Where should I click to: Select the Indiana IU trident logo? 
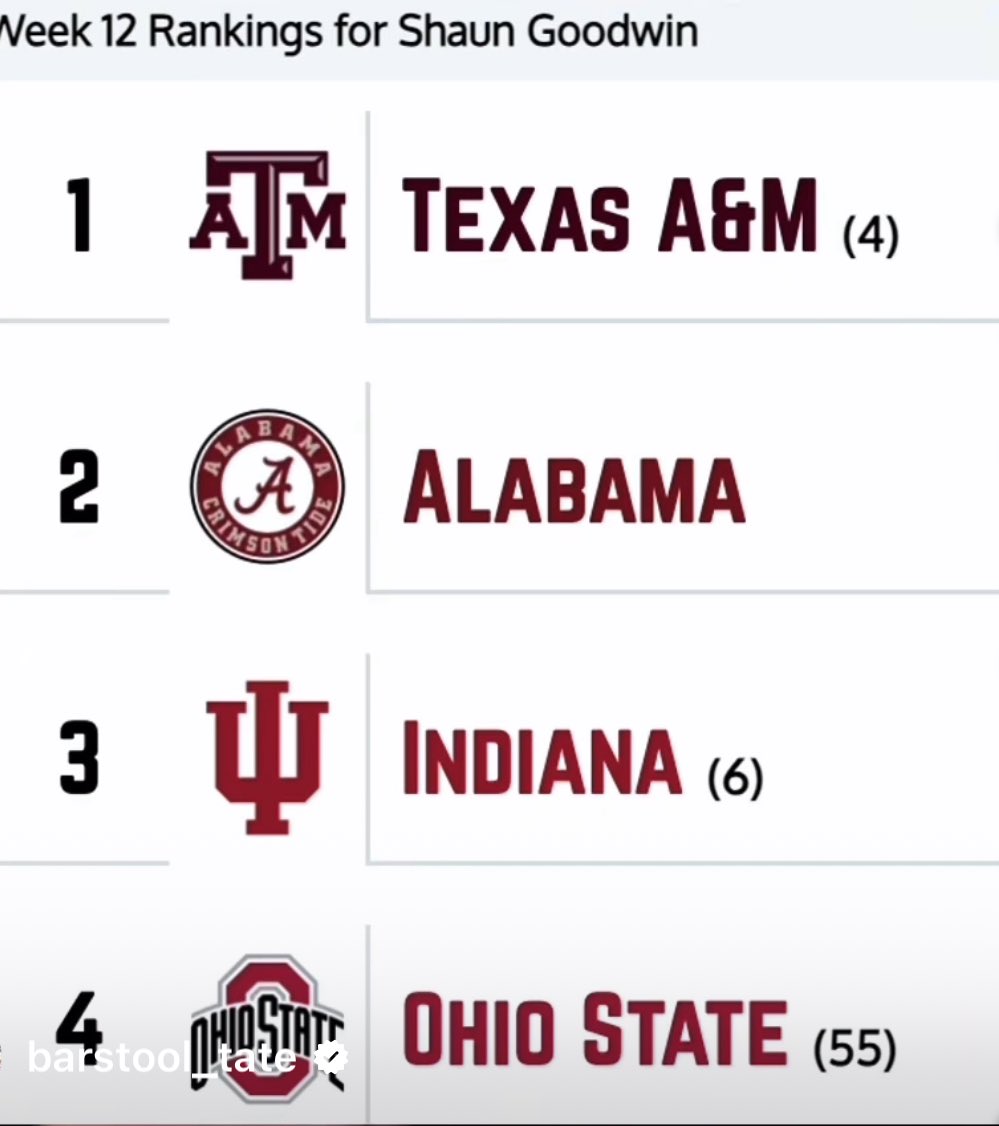point(267,757)
